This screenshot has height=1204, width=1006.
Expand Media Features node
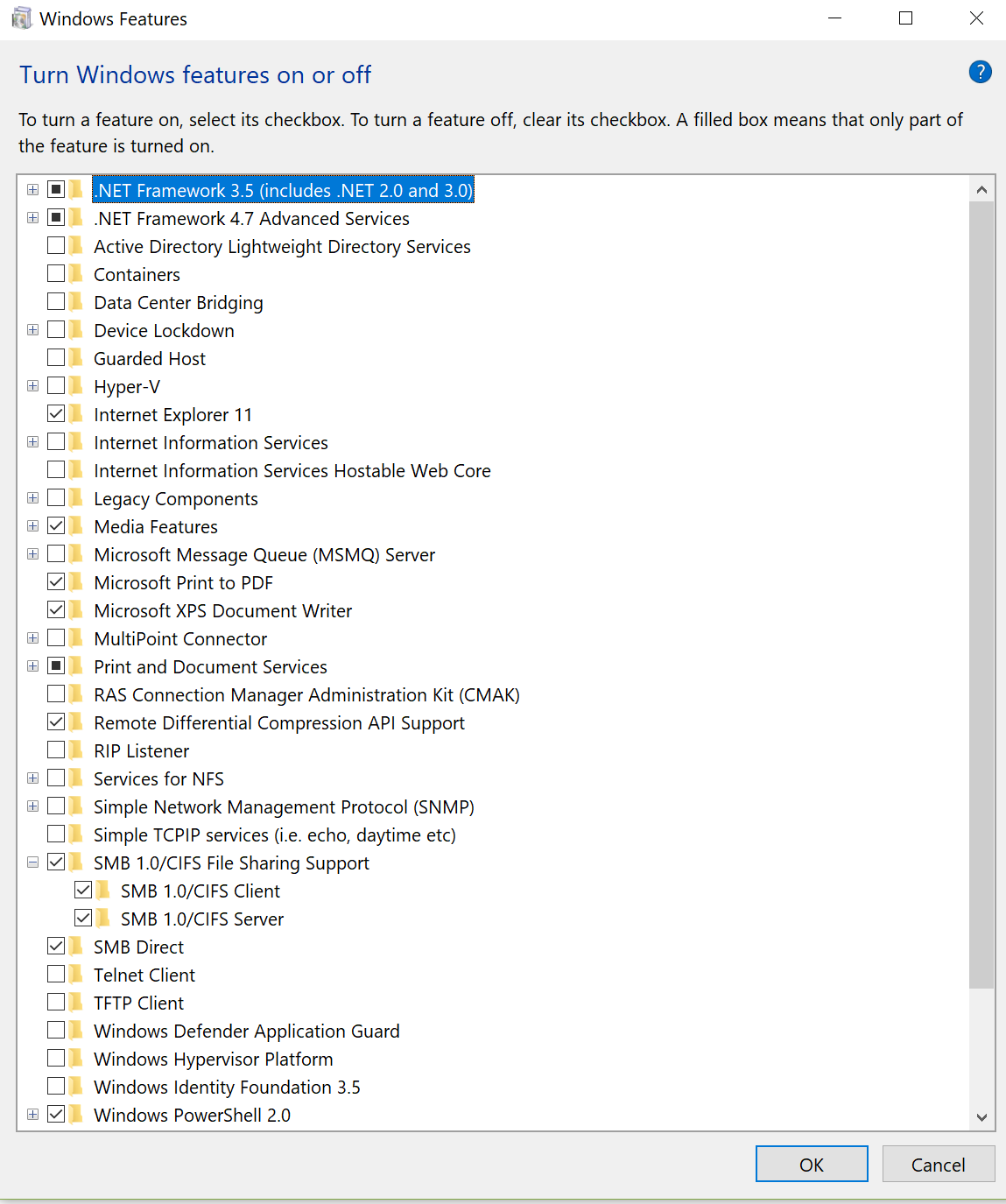pos(32,525)
